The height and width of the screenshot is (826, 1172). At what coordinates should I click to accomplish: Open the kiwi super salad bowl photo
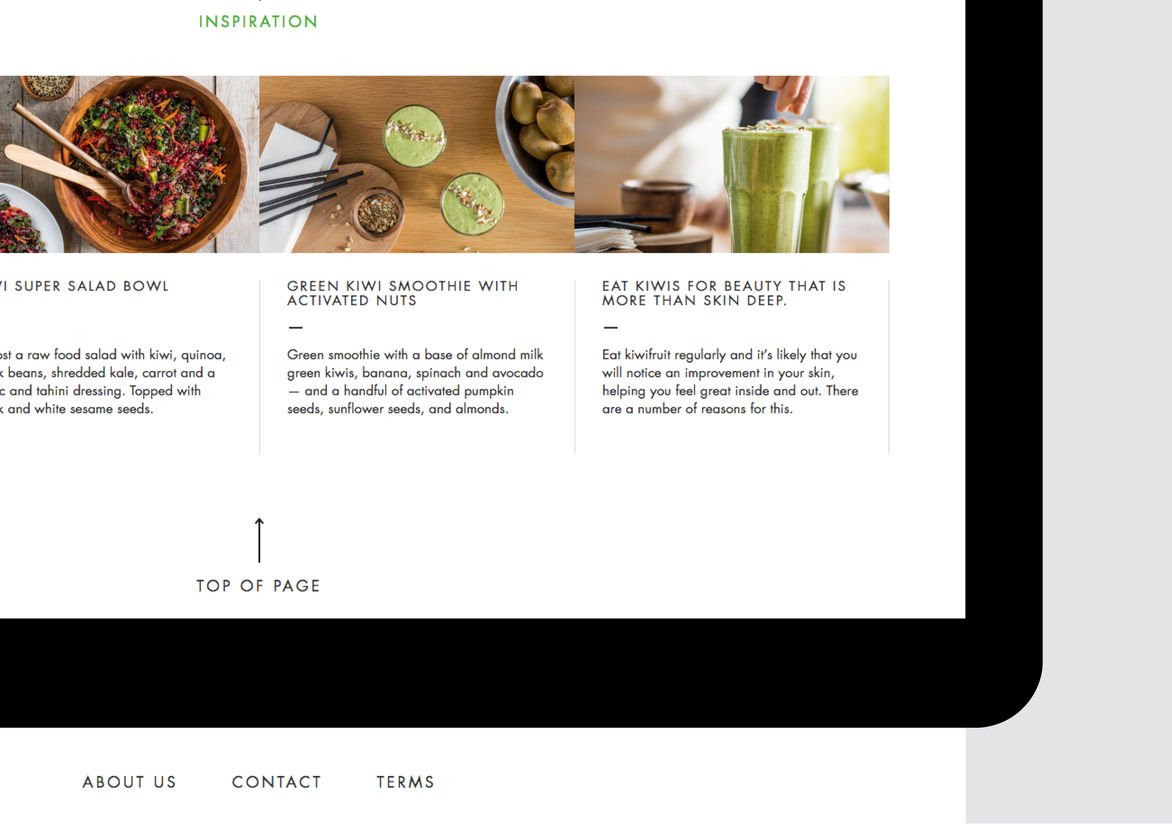(x=129, y=164)
